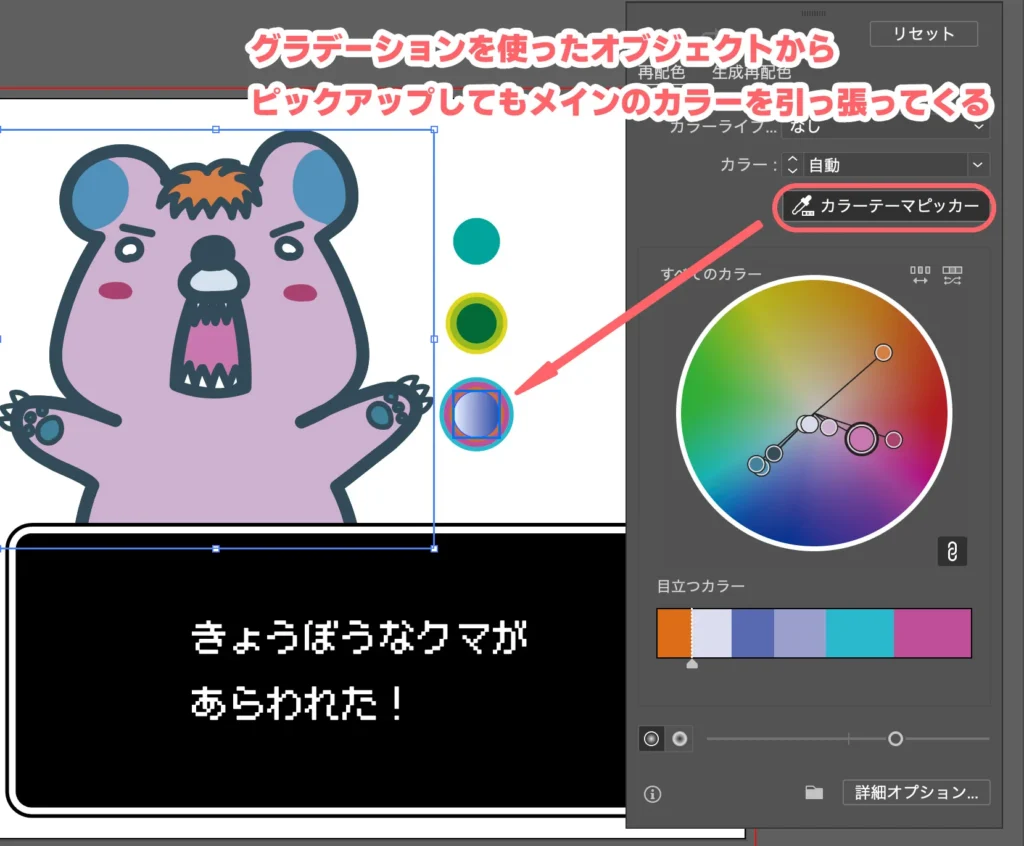This screenshot has height=846, width=1024.
Task: Activate the カラーテーマピッカー eyedropper
Action: pos(884,208)
